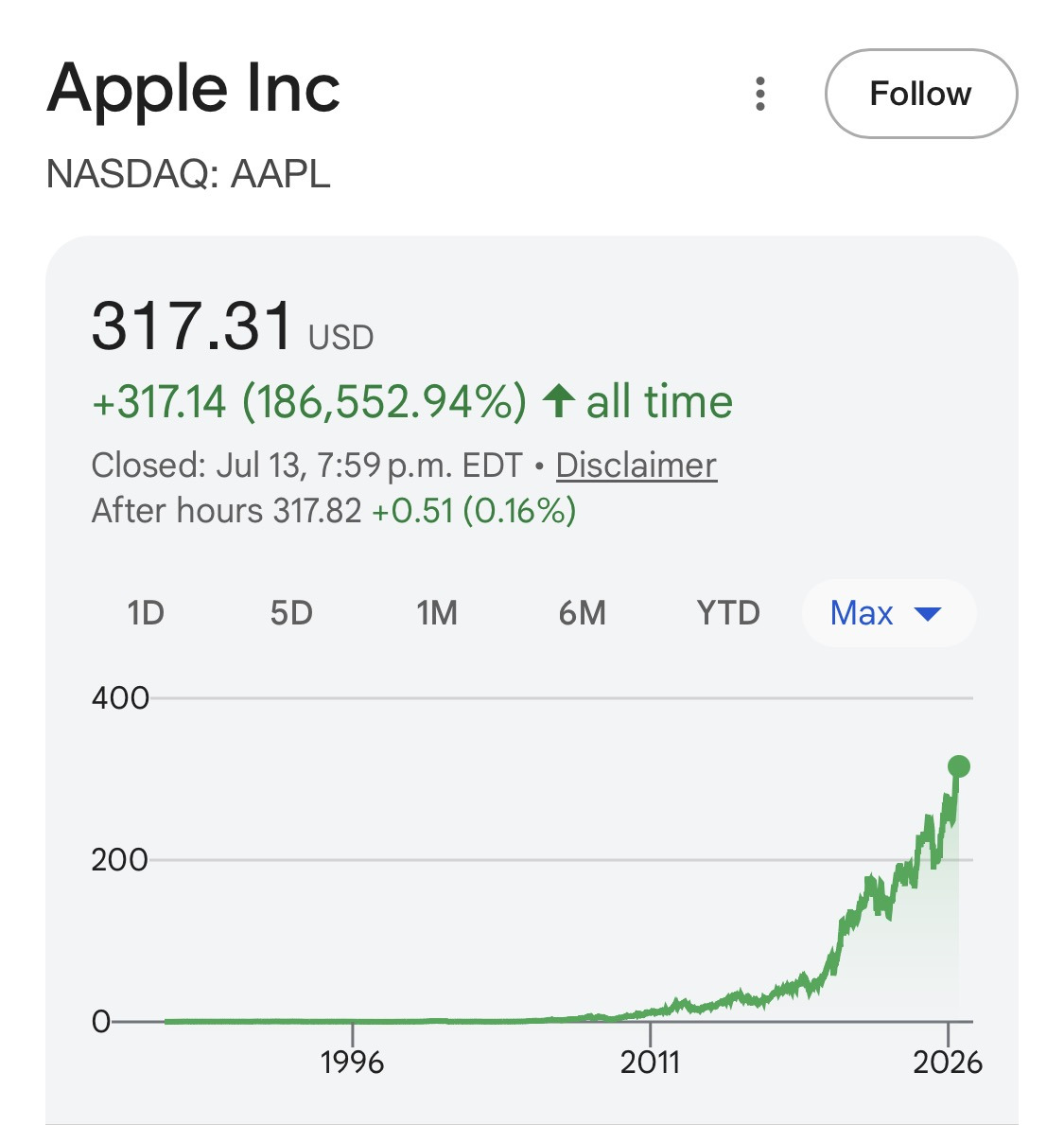Click the 2011 axis marker

point(650,1062)
